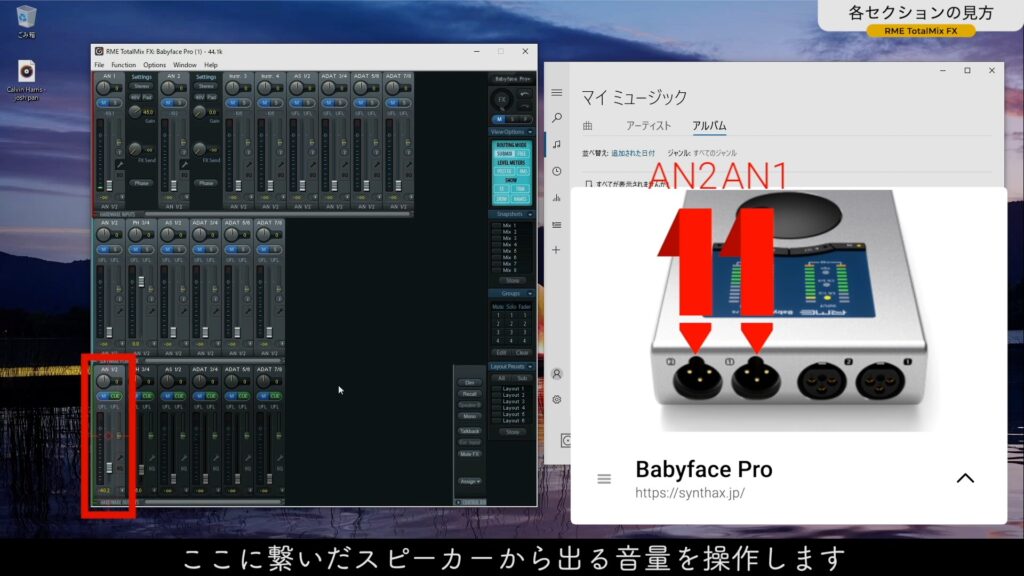Collapse the Groups panel arrow

pyautogui.click(x=530, y=294)
